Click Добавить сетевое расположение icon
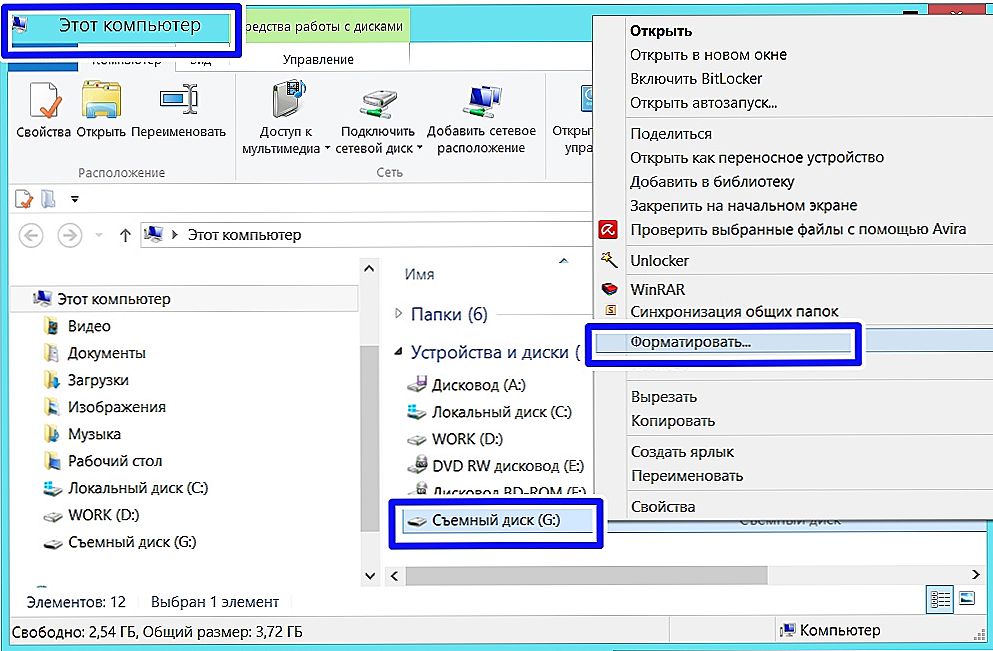The height and width of the screenshot is (651, 993). [x=481, y=102]
